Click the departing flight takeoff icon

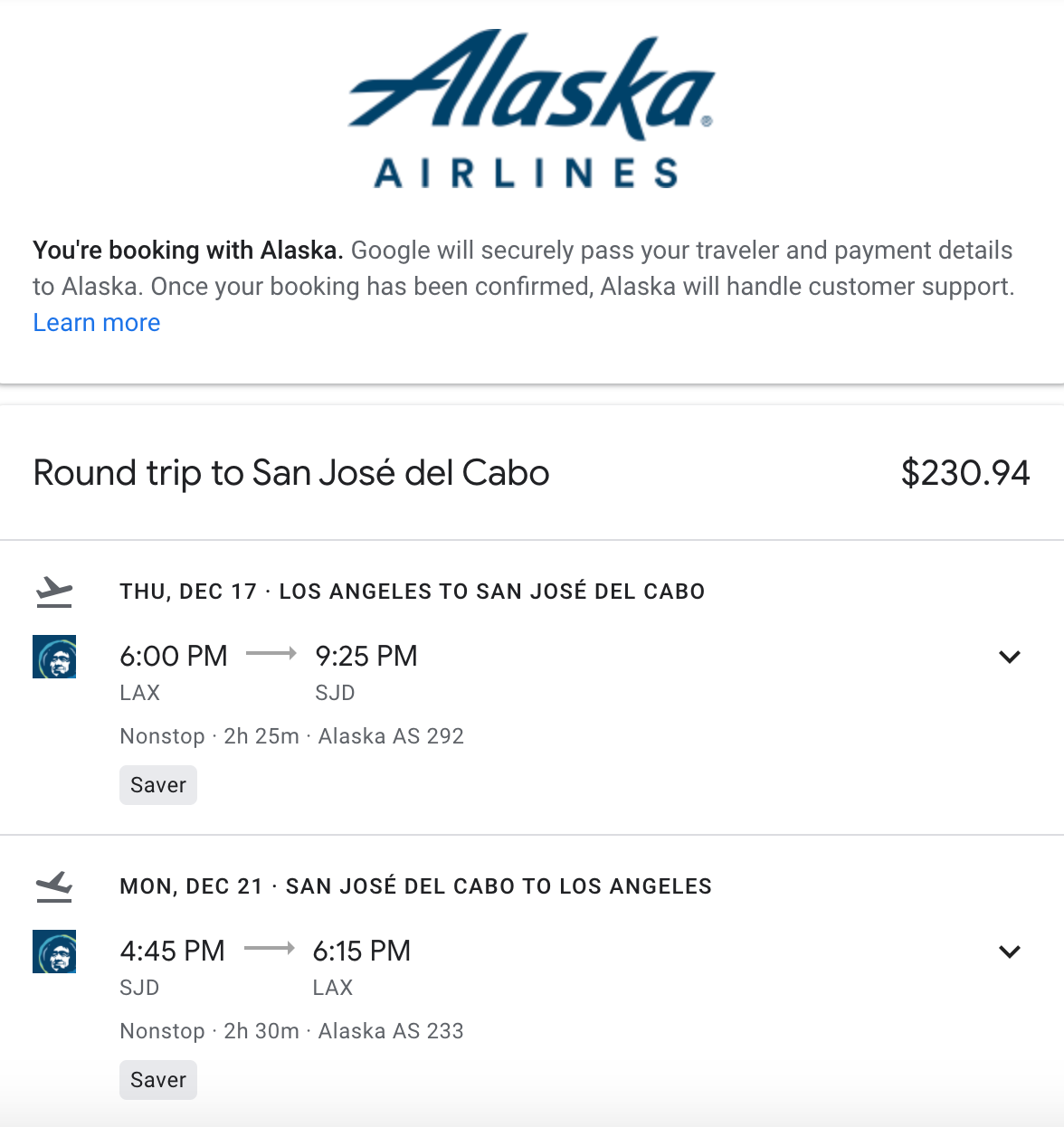[54, 592]
